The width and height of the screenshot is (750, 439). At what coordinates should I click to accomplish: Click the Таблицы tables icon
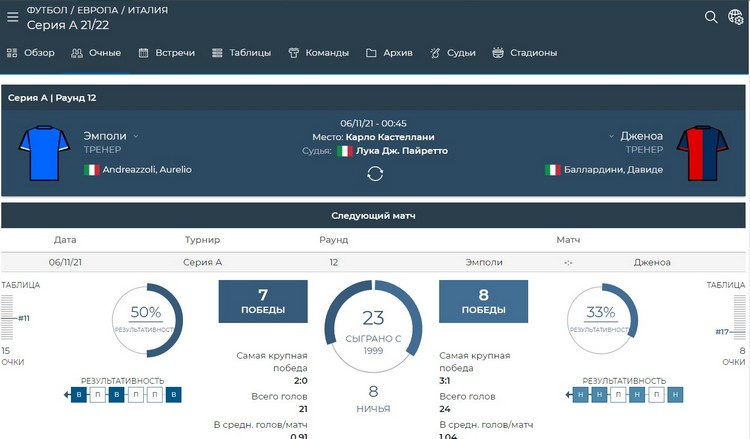(x=217, y=53)
